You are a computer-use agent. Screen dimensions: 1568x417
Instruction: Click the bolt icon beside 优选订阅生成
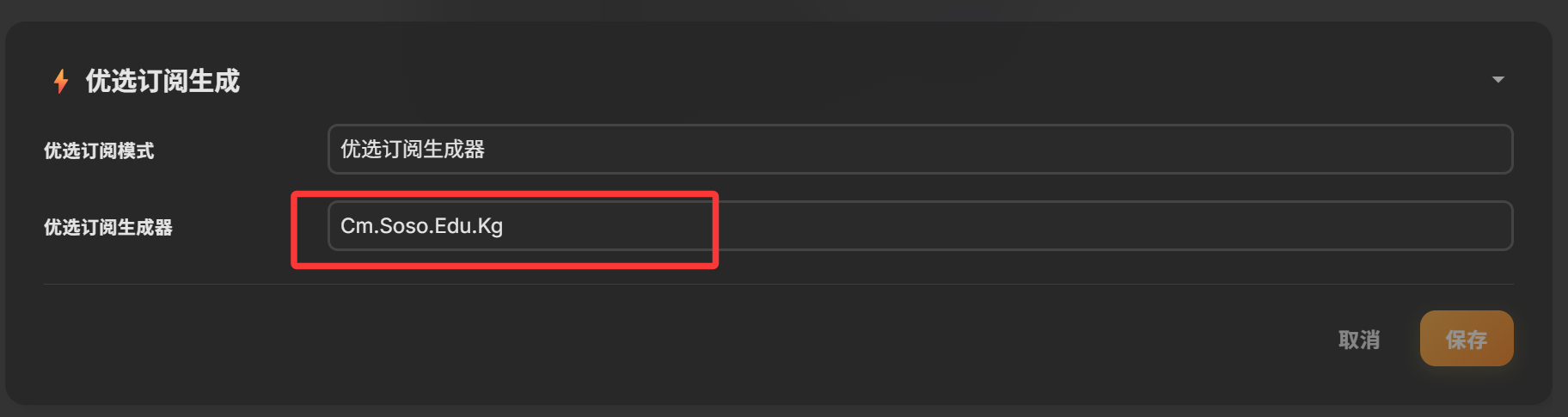pos(61,81)
